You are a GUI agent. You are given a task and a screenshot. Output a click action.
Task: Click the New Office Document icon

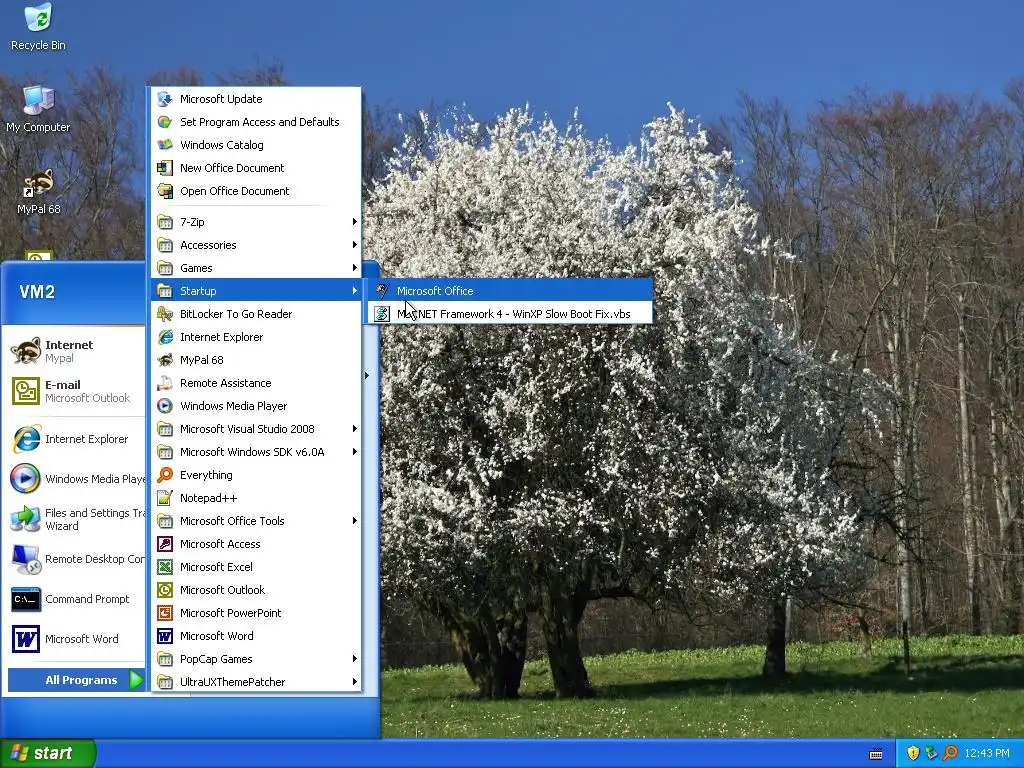click(x=165, y=168)
